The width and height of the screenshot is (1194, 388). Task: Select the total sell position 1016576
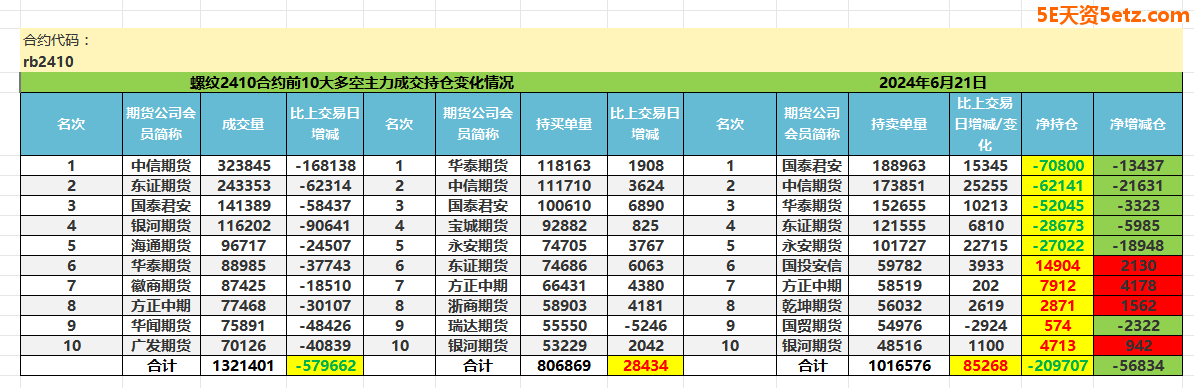point(899,366)
